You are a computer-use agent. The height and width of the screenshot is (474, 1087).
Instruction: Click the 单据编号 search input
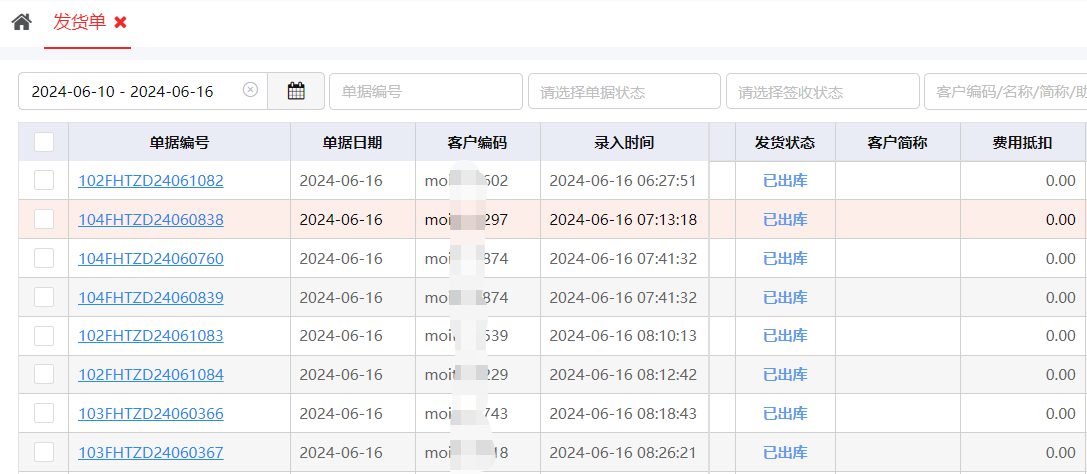425,91
